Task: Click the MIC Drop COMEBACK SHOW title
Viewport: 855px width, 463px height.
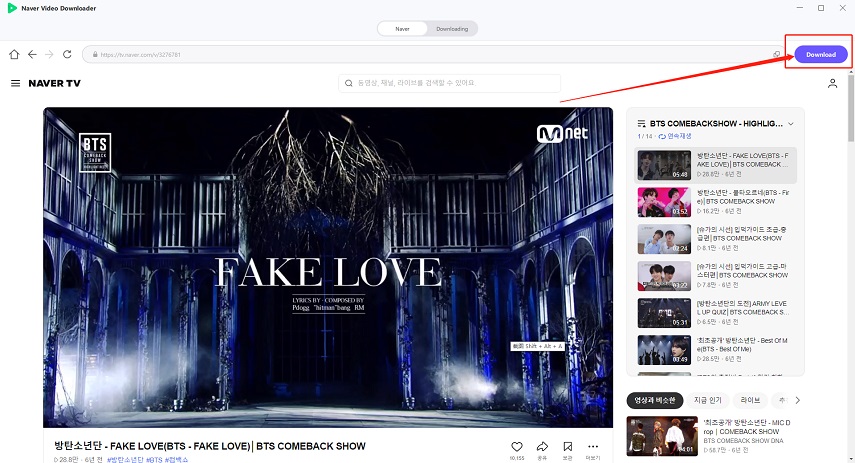Action: click(746, 427)
